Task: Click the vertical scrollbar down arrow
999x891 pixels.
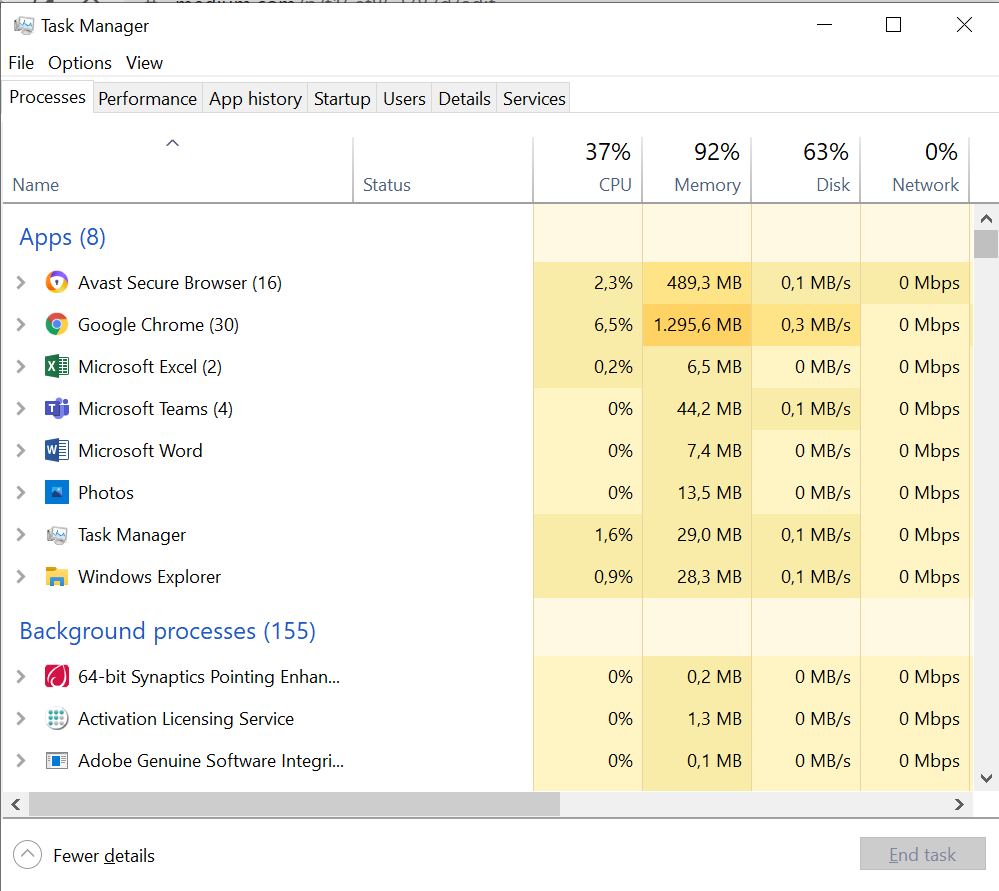Action: click(x=986, y=778)
